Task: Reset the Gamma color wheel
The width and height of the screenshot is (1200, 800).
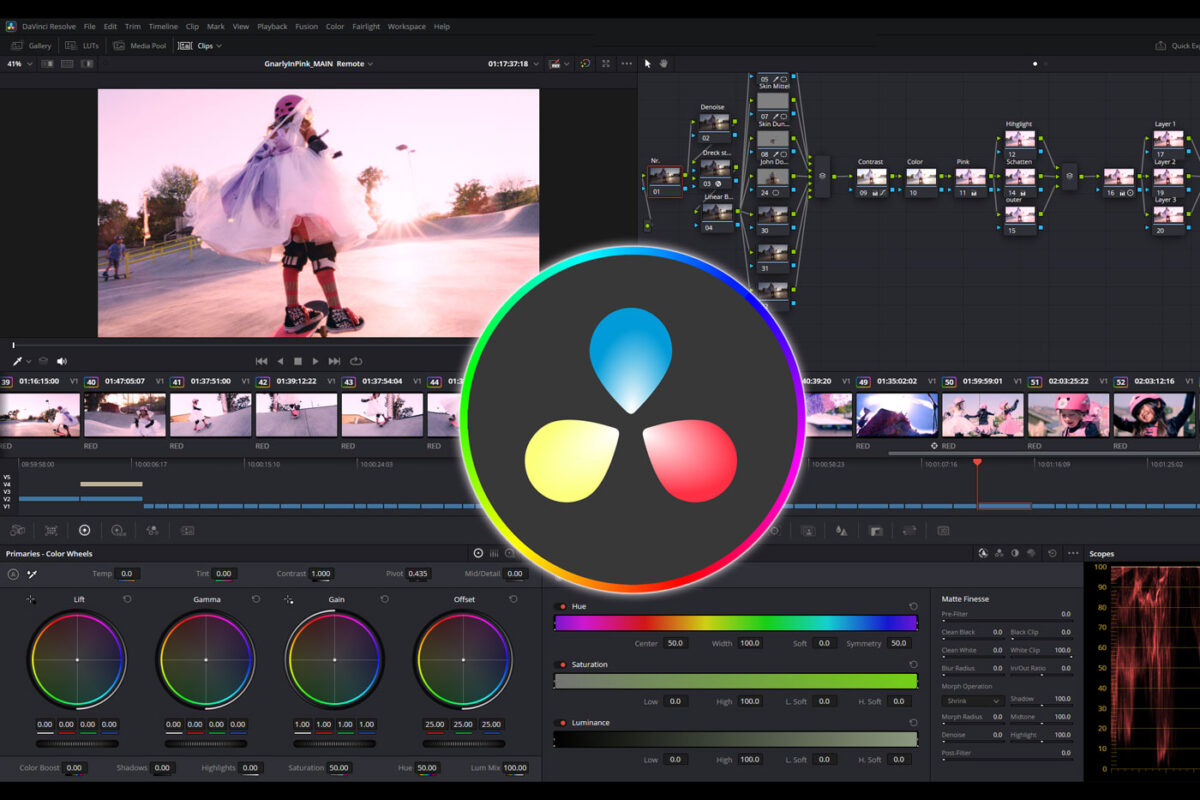Action: [256, 599]
